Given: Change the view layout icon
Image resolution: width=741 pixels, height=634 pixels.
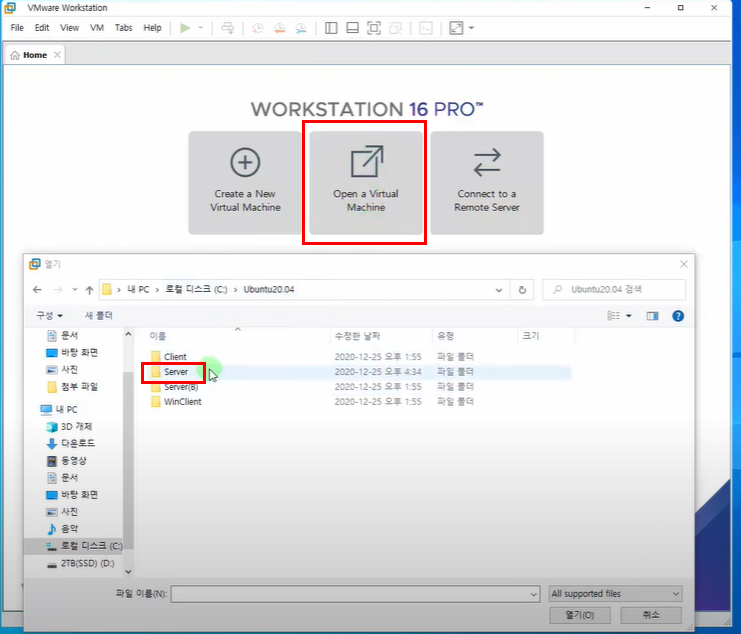Looking at the screenshot, I should coord(613,316).
